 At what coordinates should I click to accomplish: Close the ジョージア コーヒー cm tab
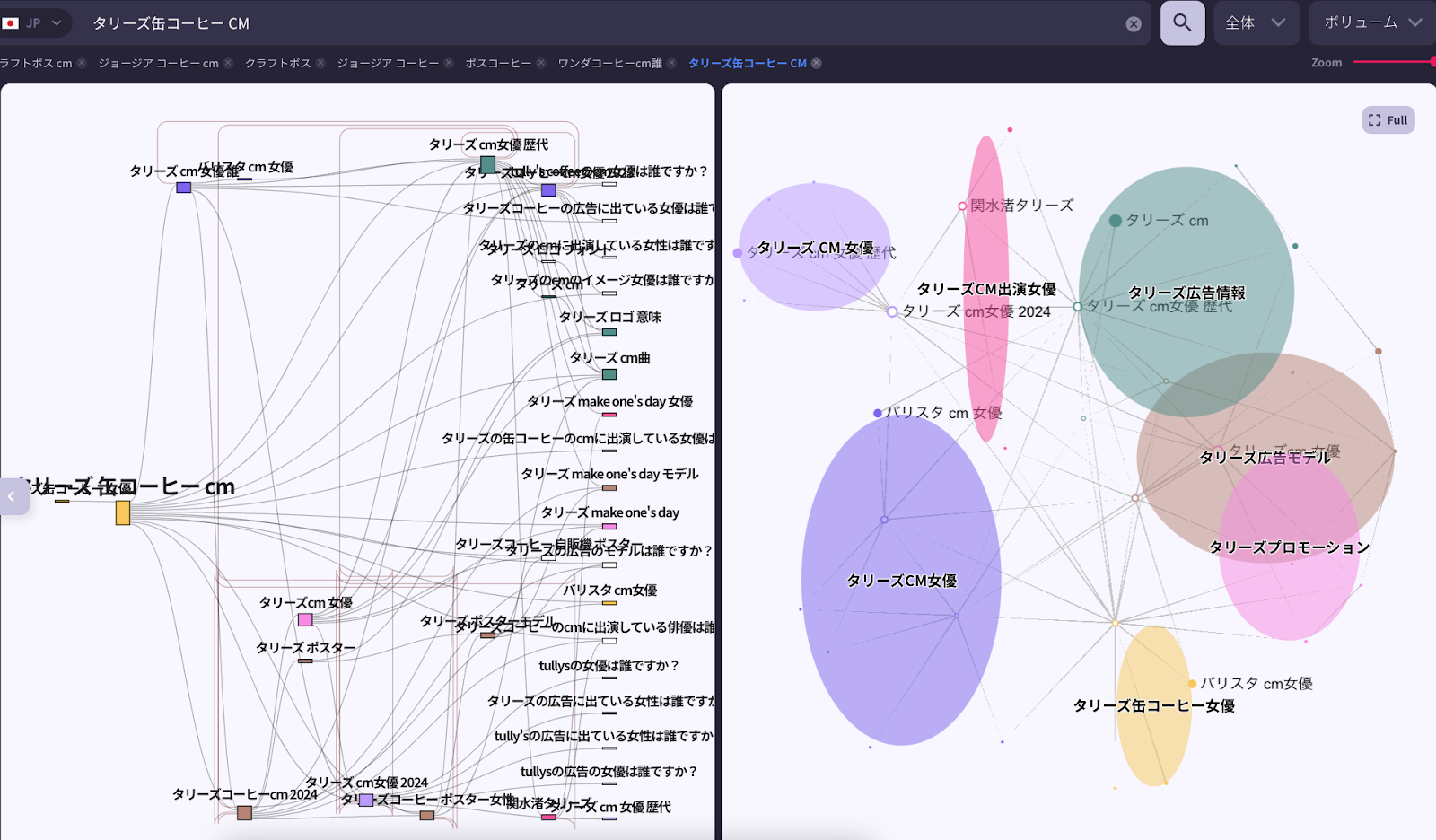tap(228, 63)
